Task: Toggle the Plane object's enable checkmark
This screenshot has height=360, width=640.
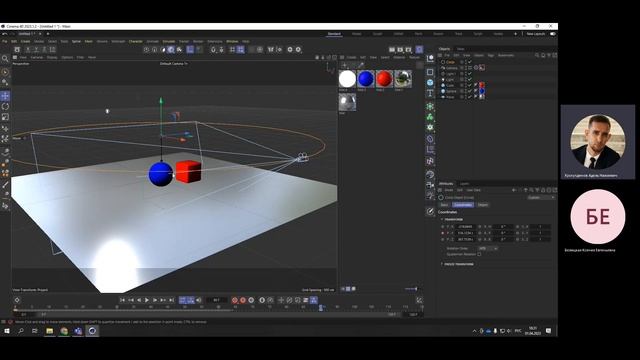Action: [469, 97]
